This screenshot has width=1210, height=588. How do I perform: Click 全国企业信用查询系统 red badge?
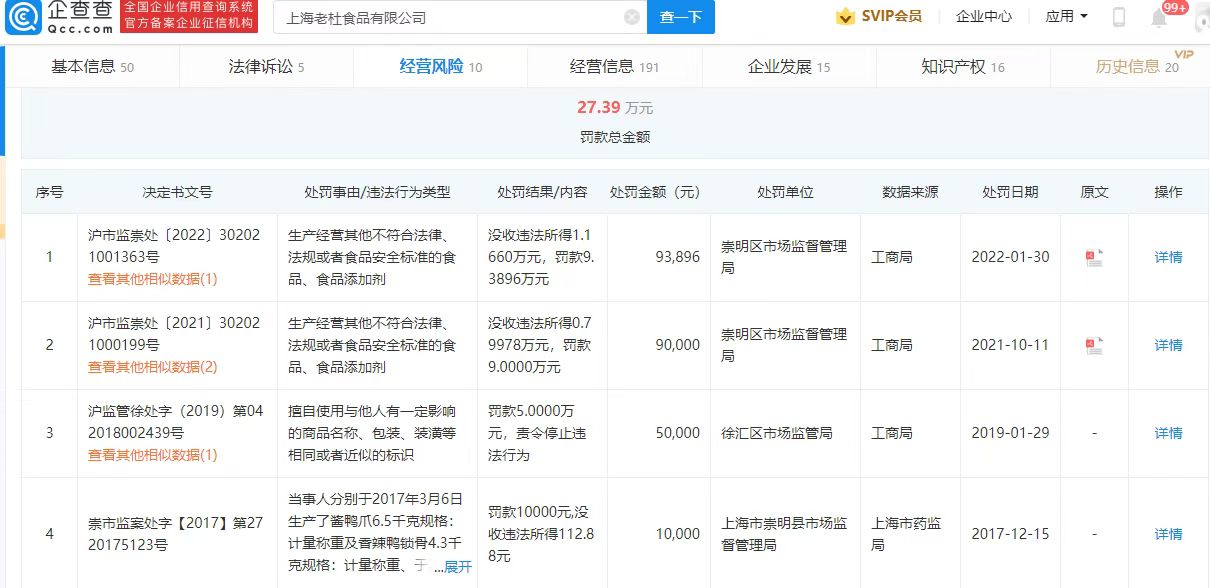[x=188, y=15]
